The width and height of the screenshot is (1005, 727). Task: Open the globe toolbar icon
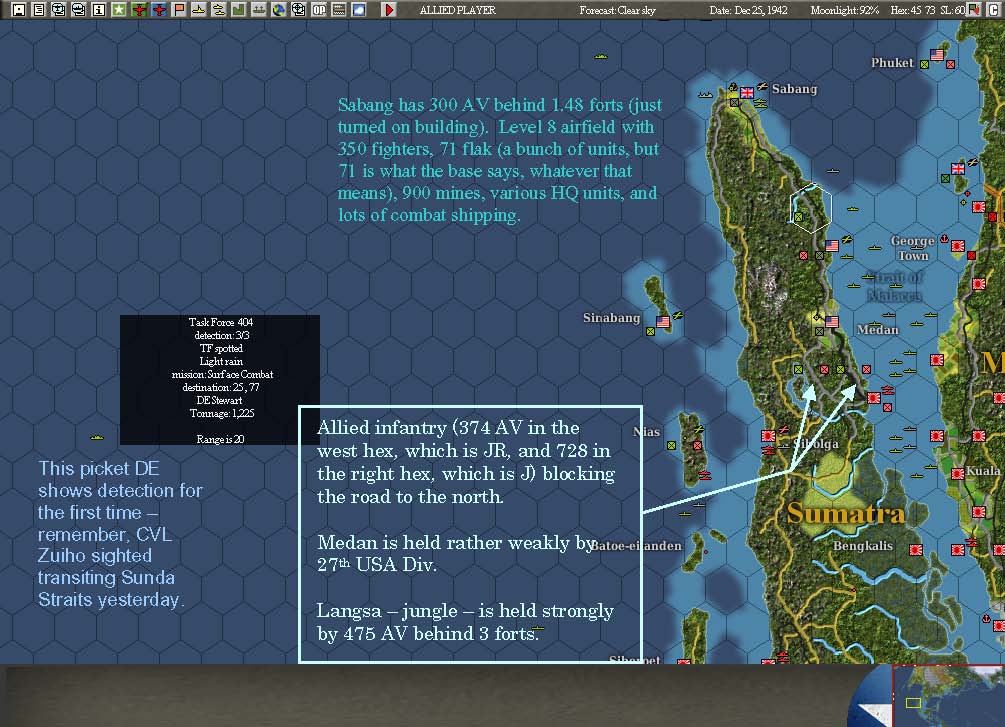point(279,10)
